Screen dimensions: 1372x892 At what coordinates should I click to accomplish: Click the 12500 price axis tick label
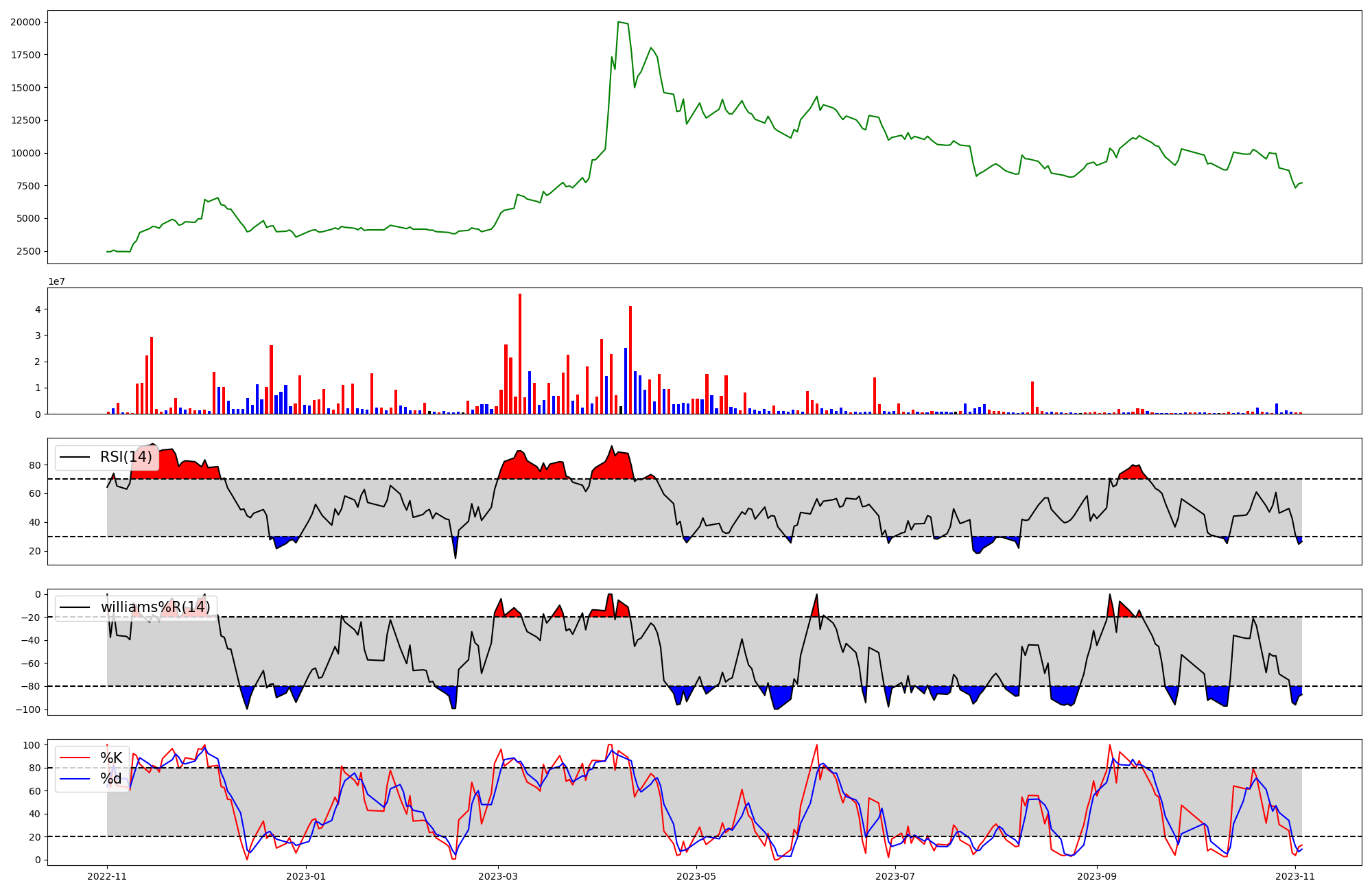(25, 120)
